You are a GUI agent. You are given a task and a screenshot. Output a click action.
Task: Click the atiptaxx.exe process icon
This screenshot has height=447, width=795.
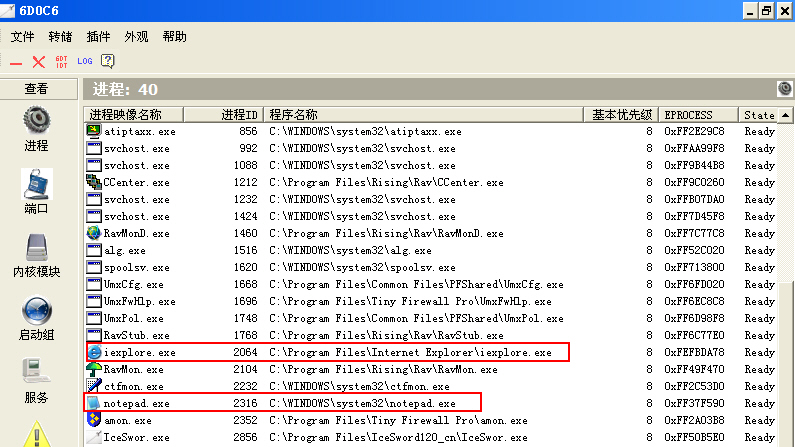coord(93,131)
